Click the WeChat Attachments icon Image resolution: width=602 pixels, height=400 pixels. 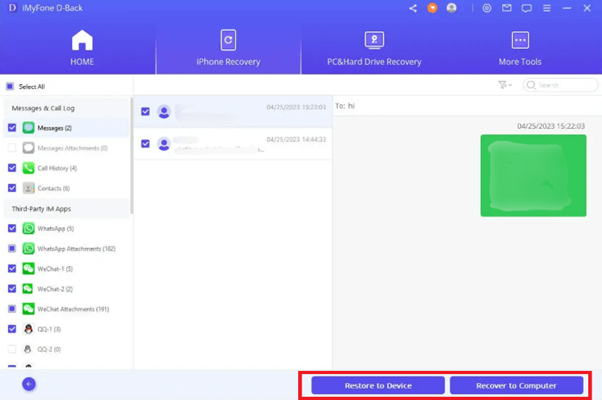[x=28, y=309]
